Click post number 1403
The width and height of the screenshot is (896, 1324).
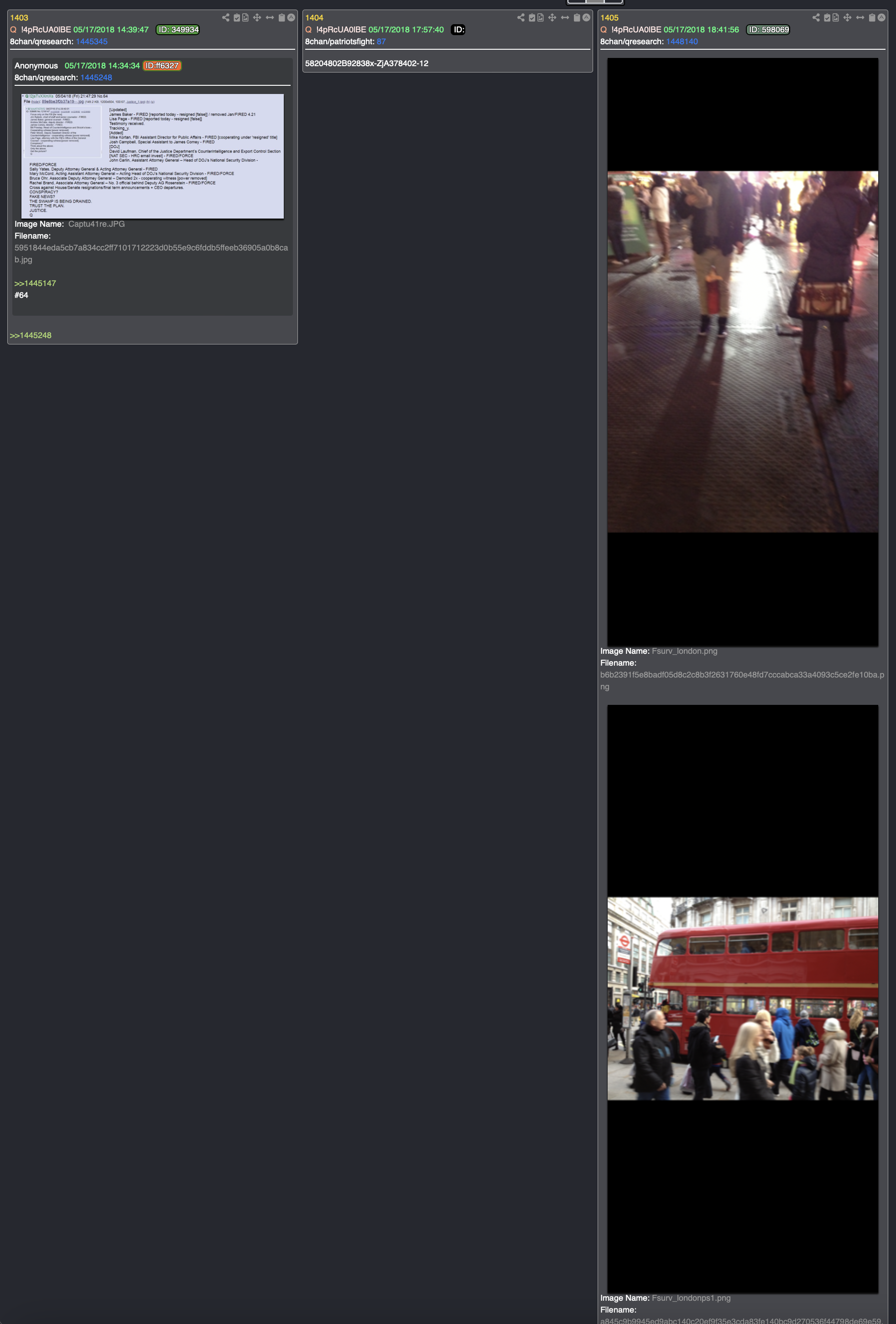[x=19, y=18]
